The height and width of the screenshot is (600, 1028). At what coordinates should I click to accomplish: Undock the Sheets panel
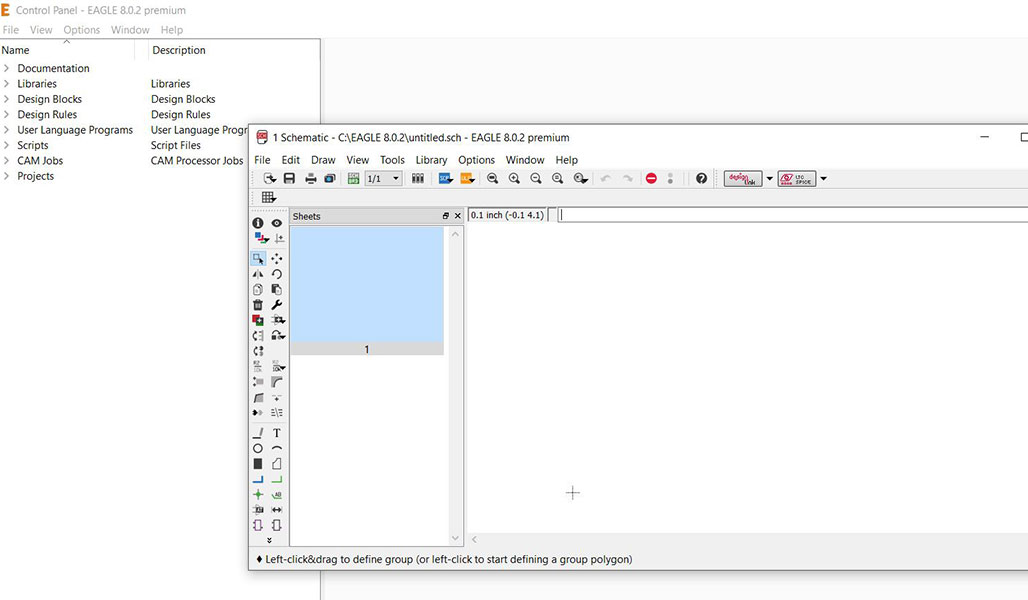[446, 216]
